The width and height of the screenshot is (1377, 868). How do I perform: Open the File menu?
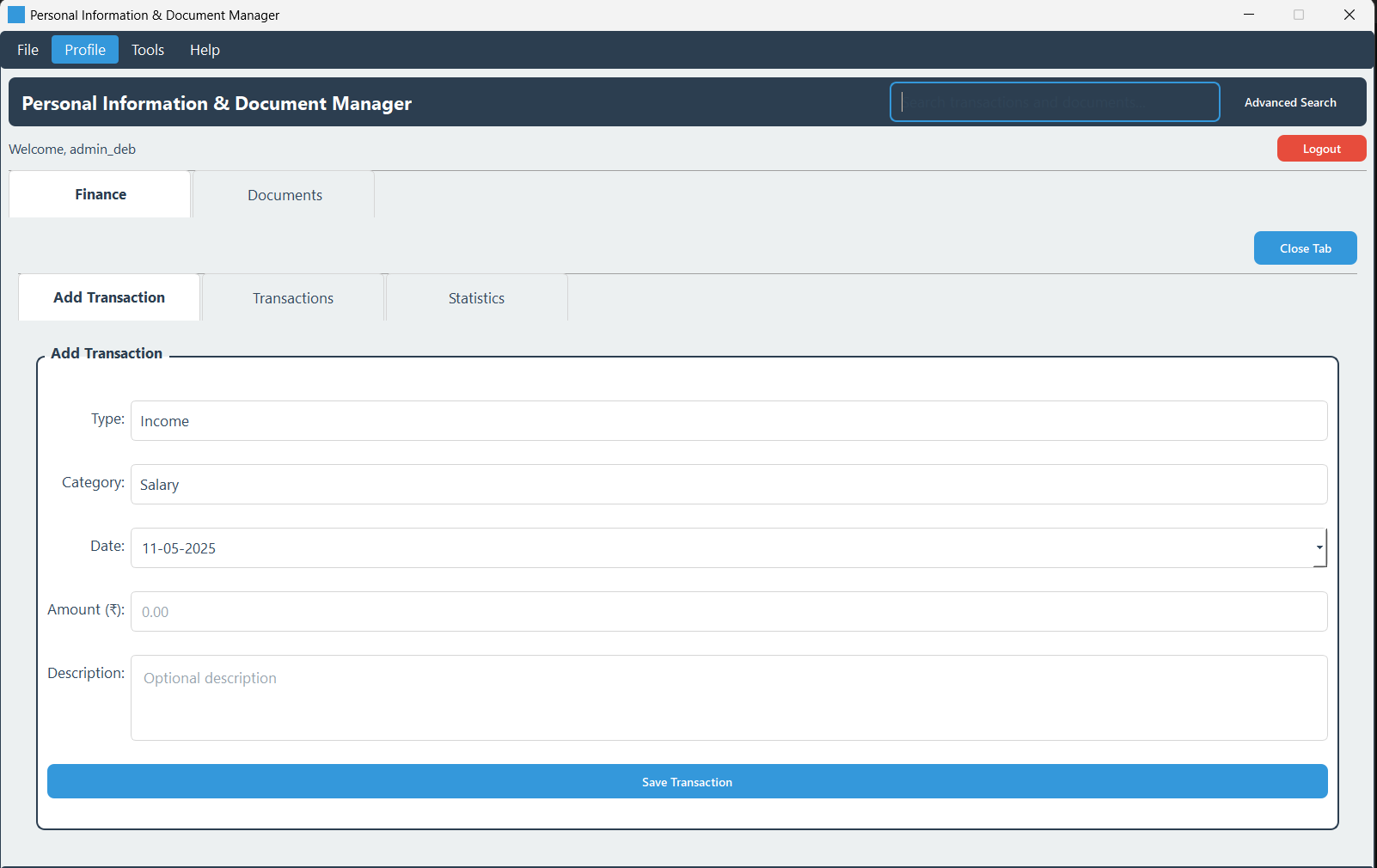point(28,50)
